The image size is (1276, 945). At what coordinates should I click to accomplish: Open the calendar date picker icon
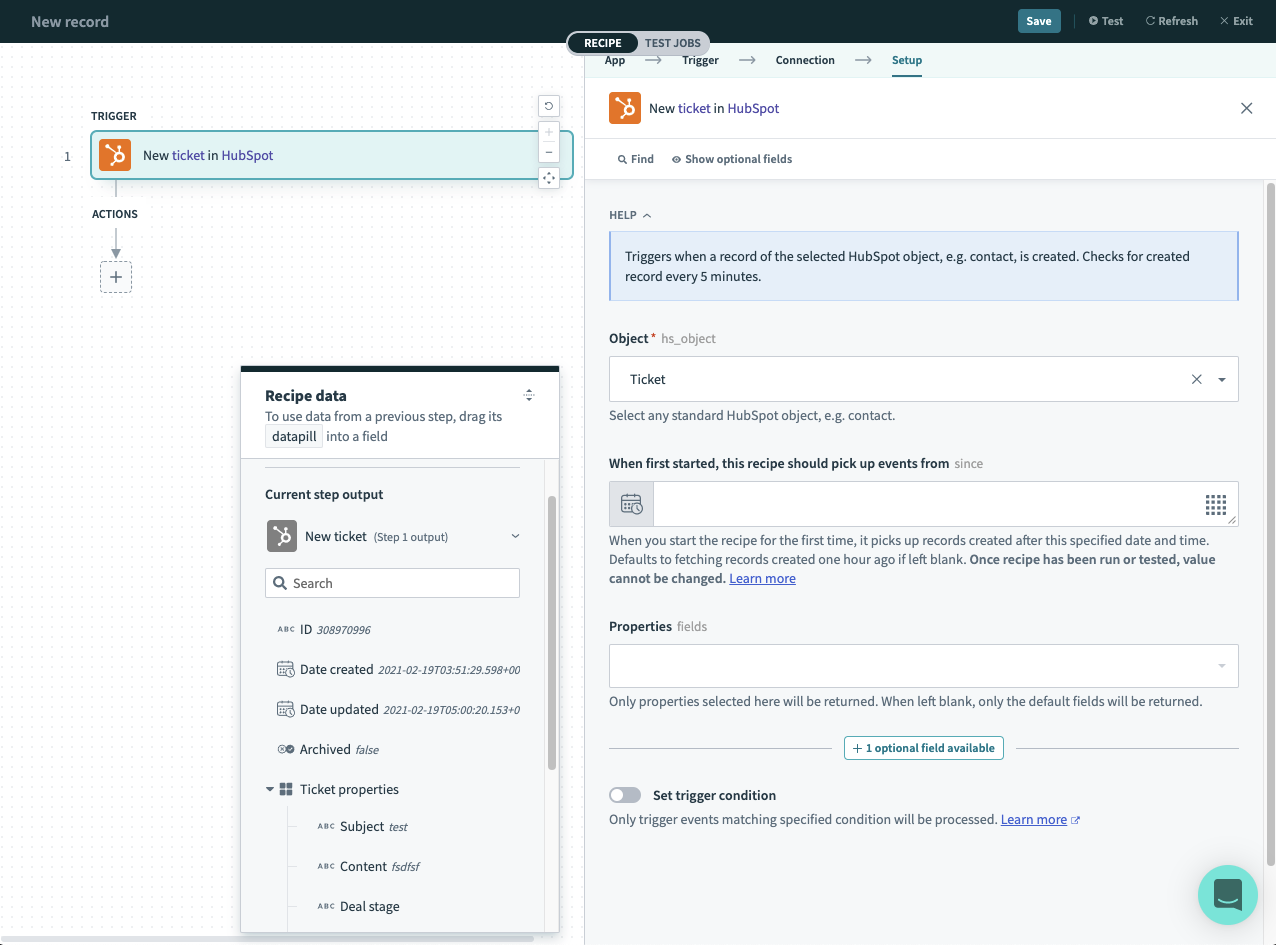click(631, 504)
